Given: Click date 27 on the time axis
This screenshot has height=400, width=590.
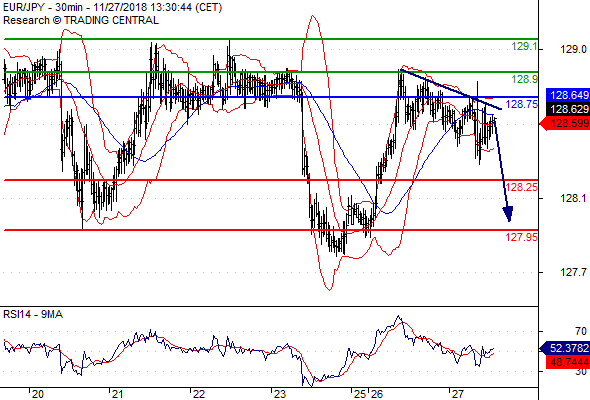Looking at the screenshot, I should (x=458, y=394).
